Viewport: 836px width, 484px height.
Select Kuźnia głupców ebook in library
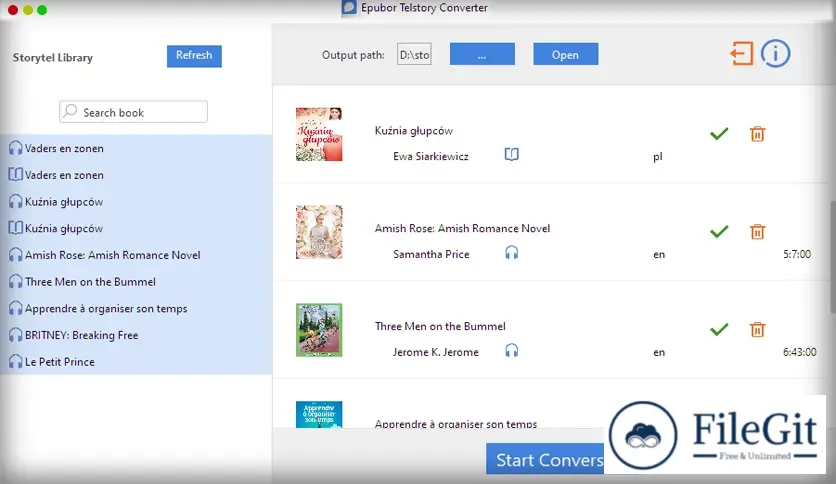pyautogui.click(x=136, y=228)
